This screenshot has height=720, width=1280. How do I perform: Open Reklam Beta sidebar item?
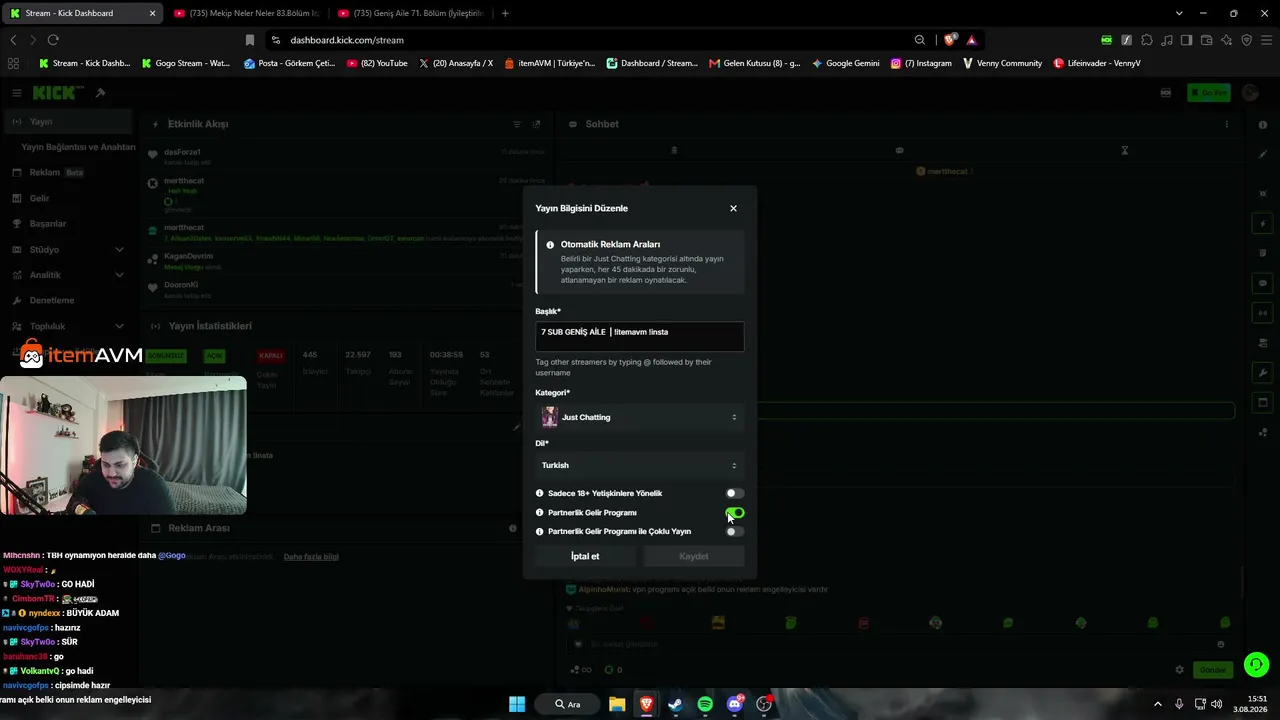(x=67, y=172)
